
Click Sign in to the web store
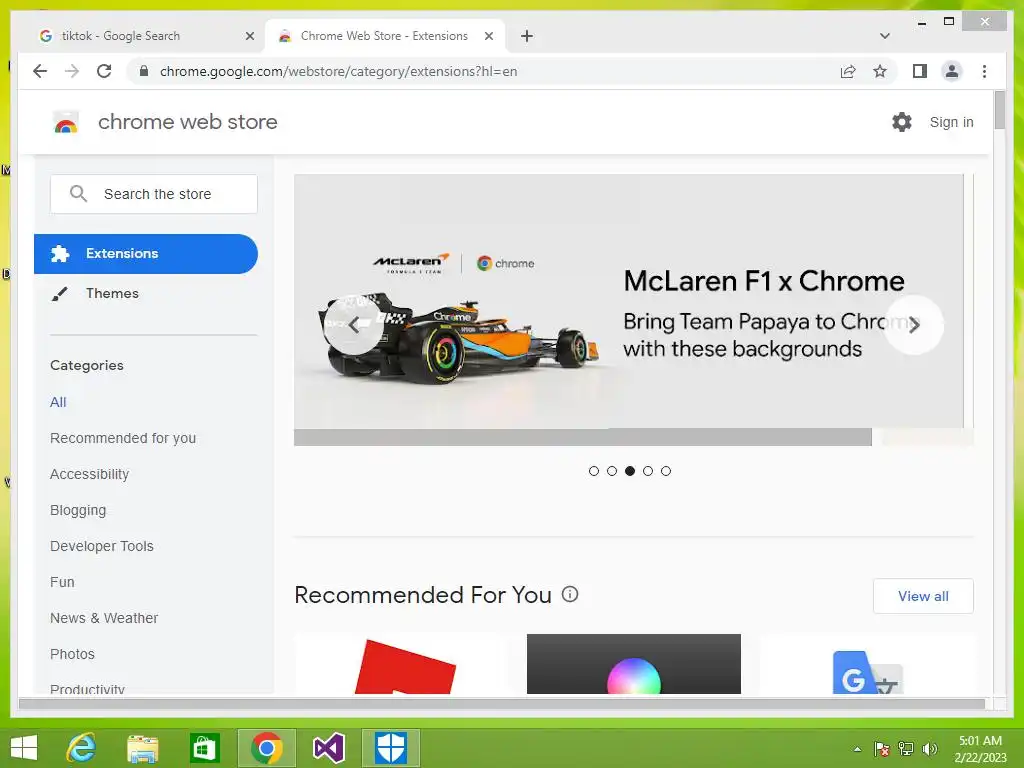coord(951,122)
